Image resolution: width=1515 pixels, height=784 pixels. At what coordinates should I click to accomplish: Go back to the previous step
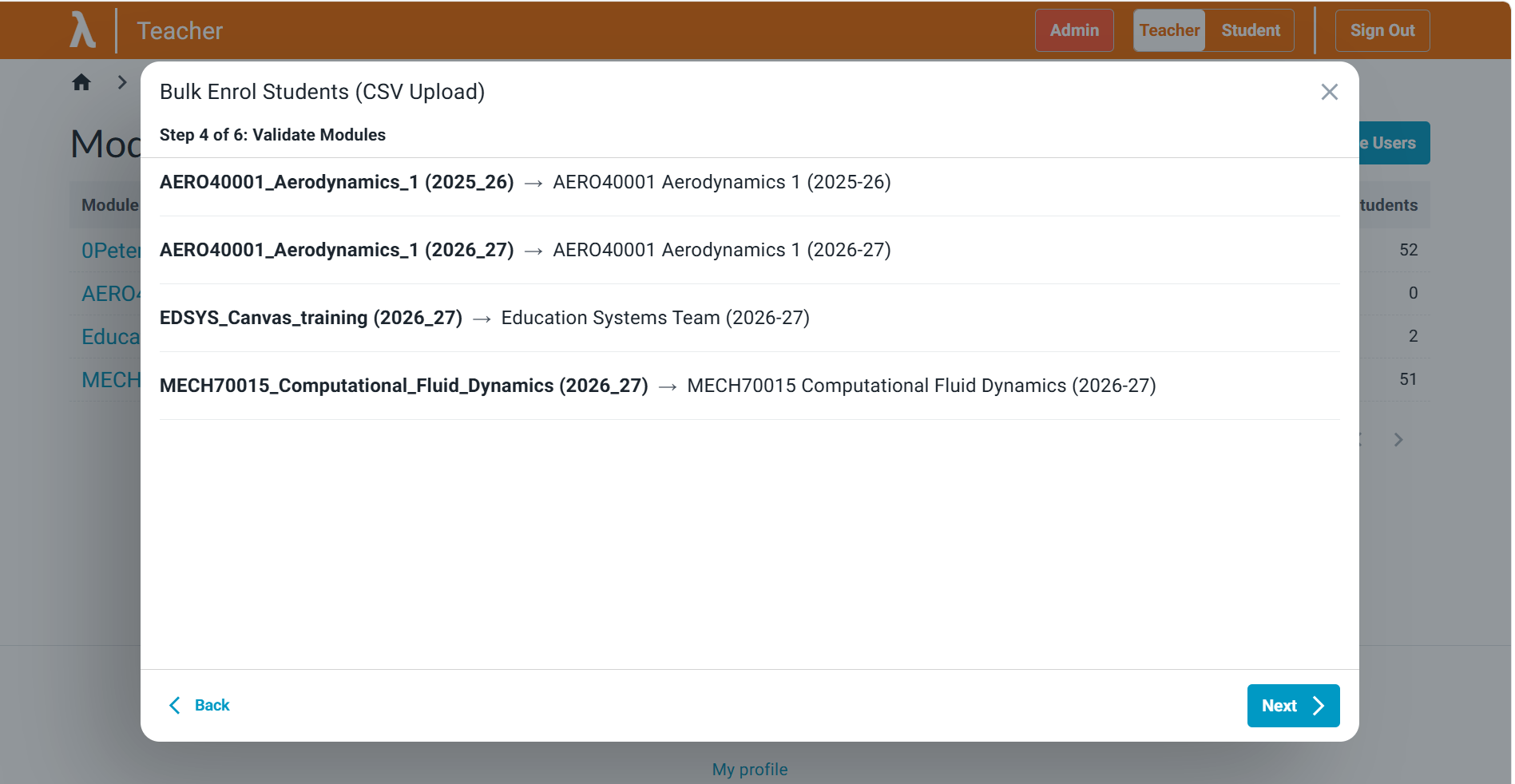click(x=200, y=705)
